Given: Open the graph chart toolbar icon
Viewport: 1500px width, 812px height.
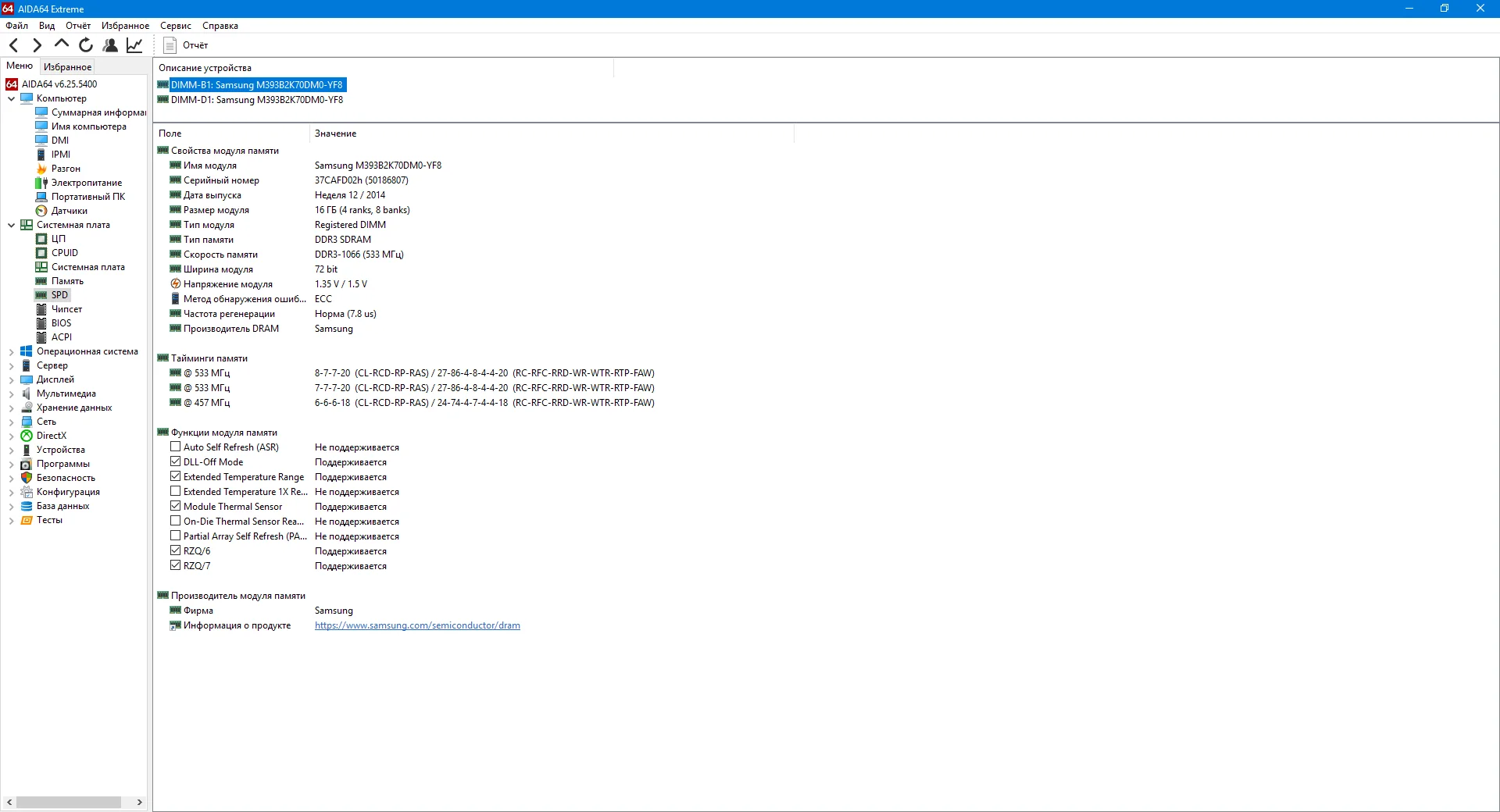Looking at the screenshot, I should (x=134, y=45).
